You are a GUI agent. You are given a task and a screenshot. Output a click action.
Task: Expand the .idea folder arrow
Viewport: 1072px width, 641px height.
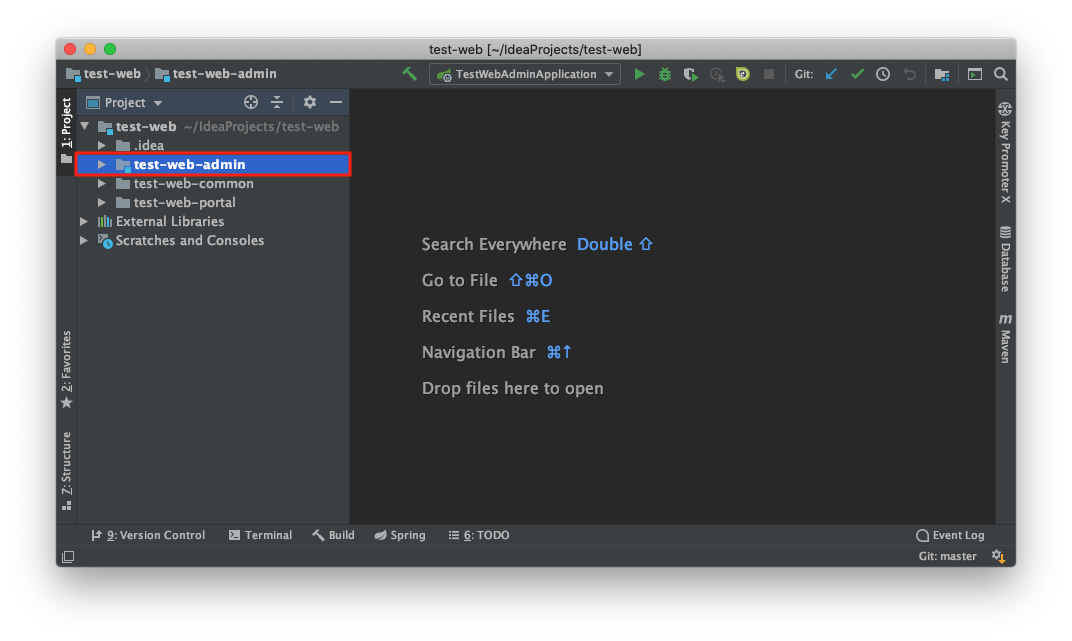coord(102,145)
